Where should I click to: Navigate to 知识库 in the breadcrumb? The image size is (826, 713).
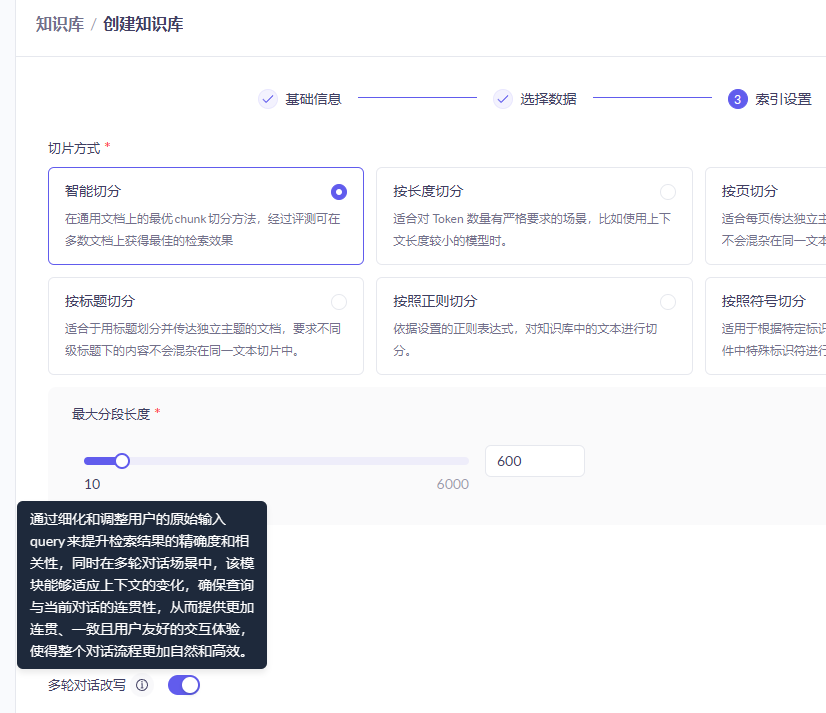[x=58, y=24]
